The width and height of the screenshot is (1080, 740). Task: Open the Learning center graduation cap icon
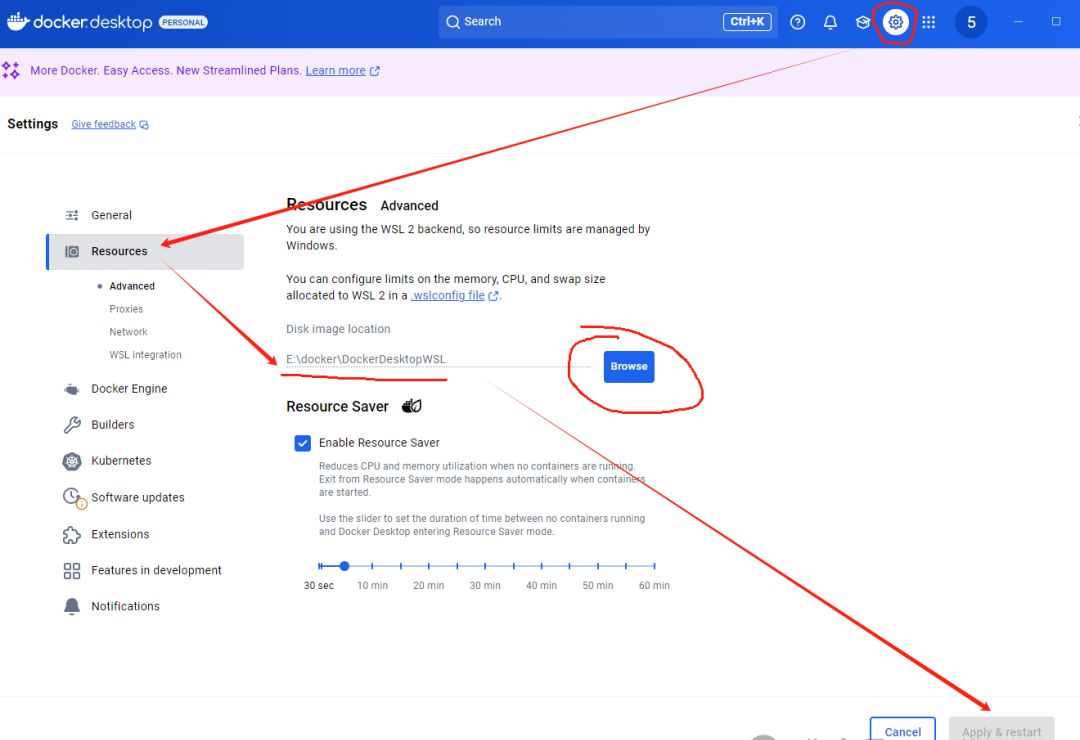tap(863, 22)
